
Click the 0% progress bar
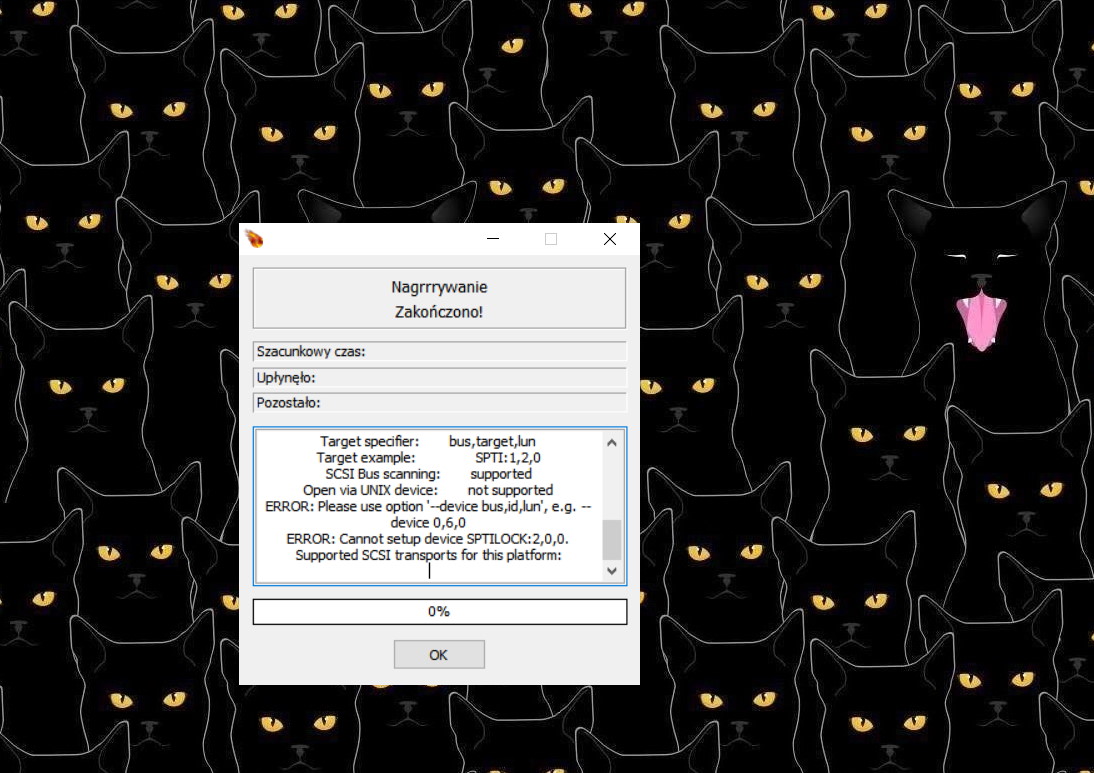[438, 611]
